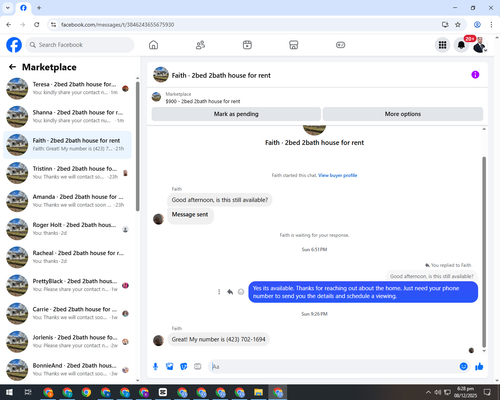Reload the Facebook page

coord(37,25)
